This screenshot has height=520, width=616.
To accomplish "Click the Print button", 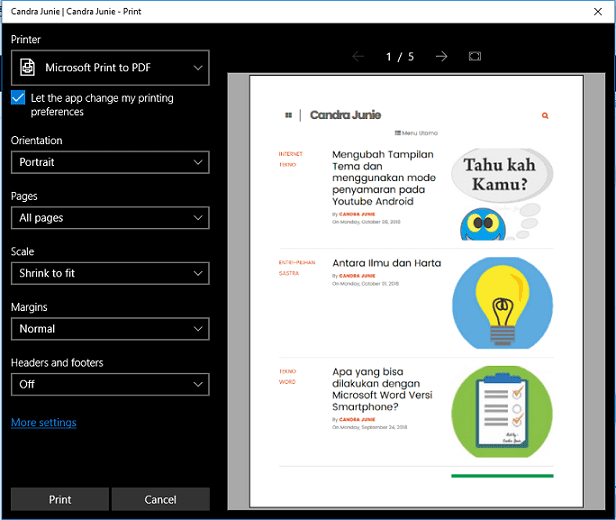I will 60,499.
